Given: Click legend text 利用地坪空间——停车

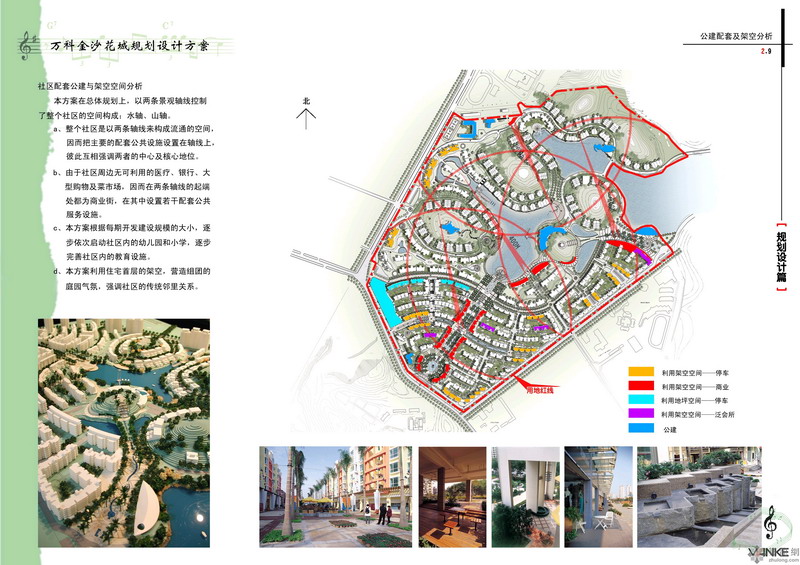Looking at the screenshot, I should [695, 401].
